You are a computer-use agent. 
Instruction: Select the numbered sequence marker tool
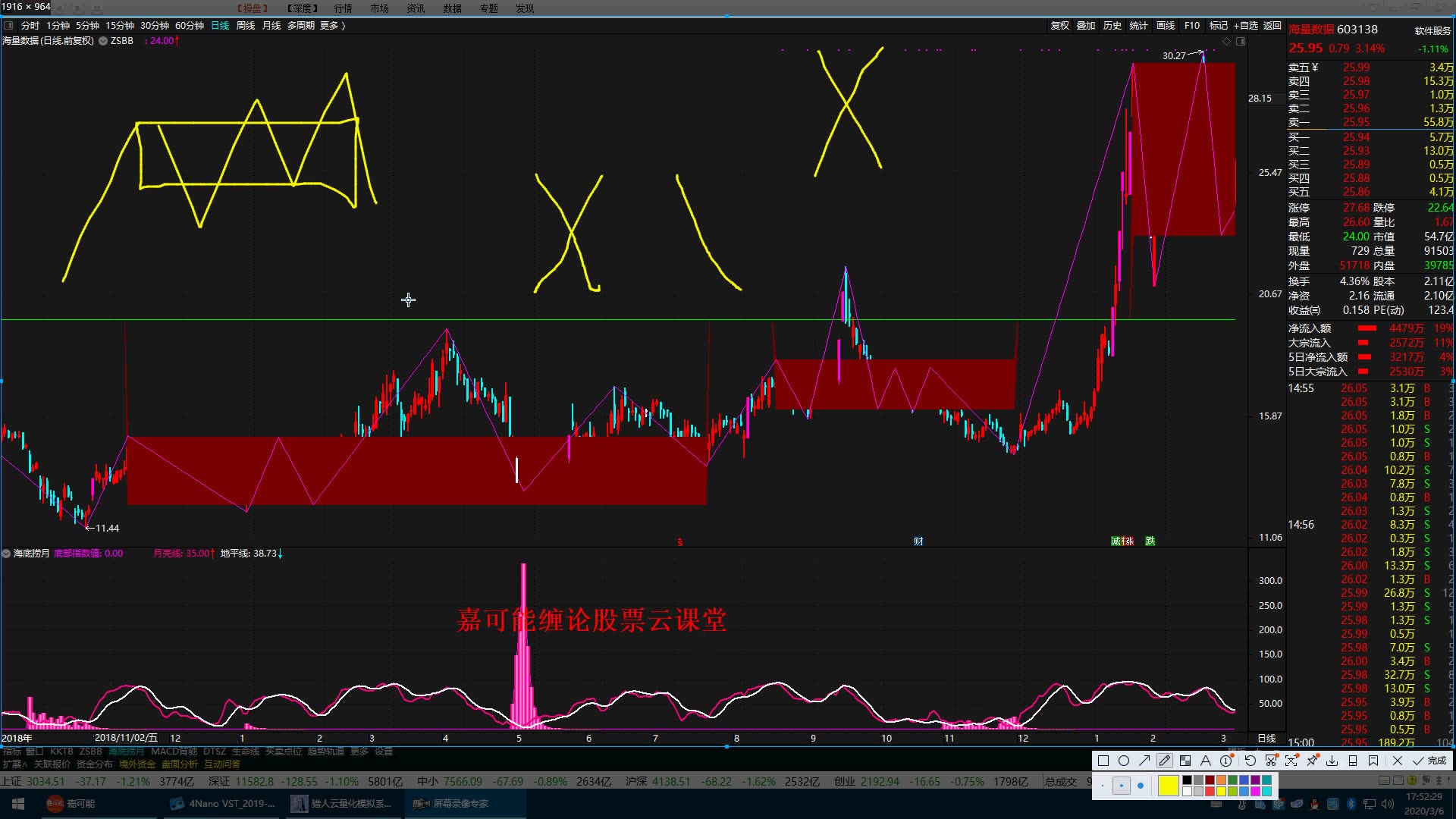point(1226,761)
